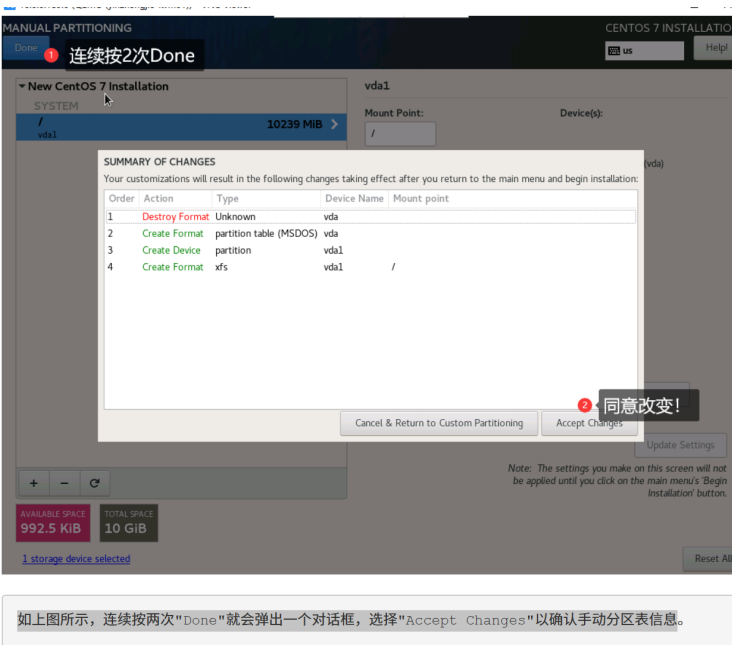
Task: Add a new mount point with plus
Action: (34, 483)
